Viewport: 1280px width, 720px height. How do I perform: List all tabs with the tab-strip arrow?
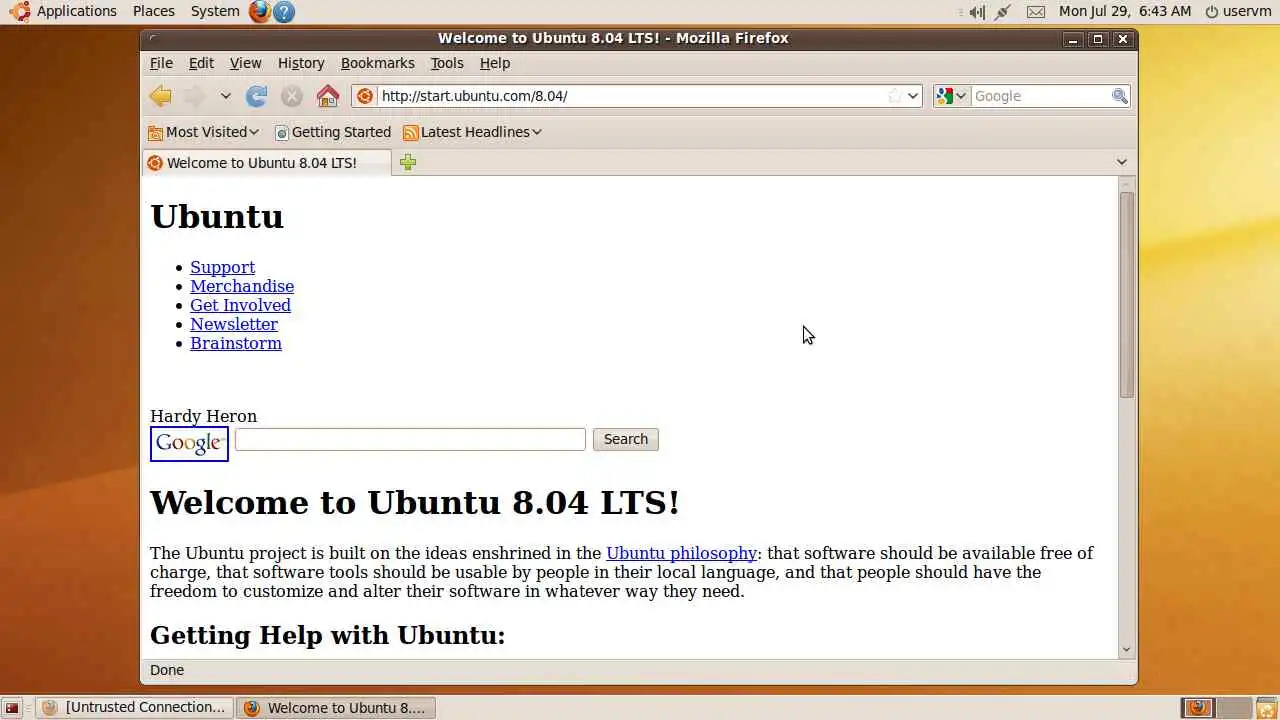[x=1122, y=162]
